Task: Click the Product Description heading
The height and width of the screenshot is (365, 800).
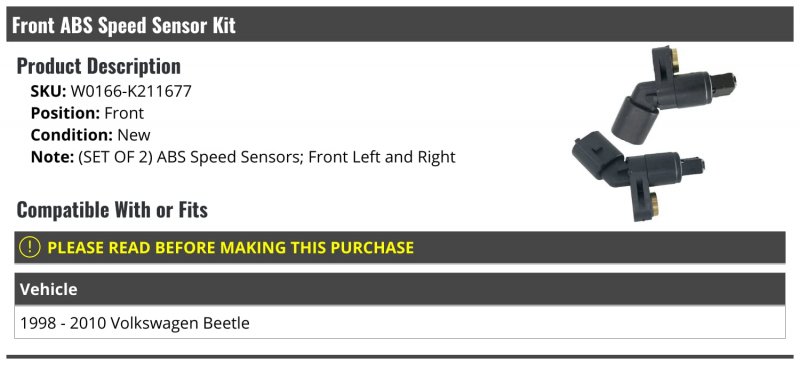Action: tap(98, 66)
